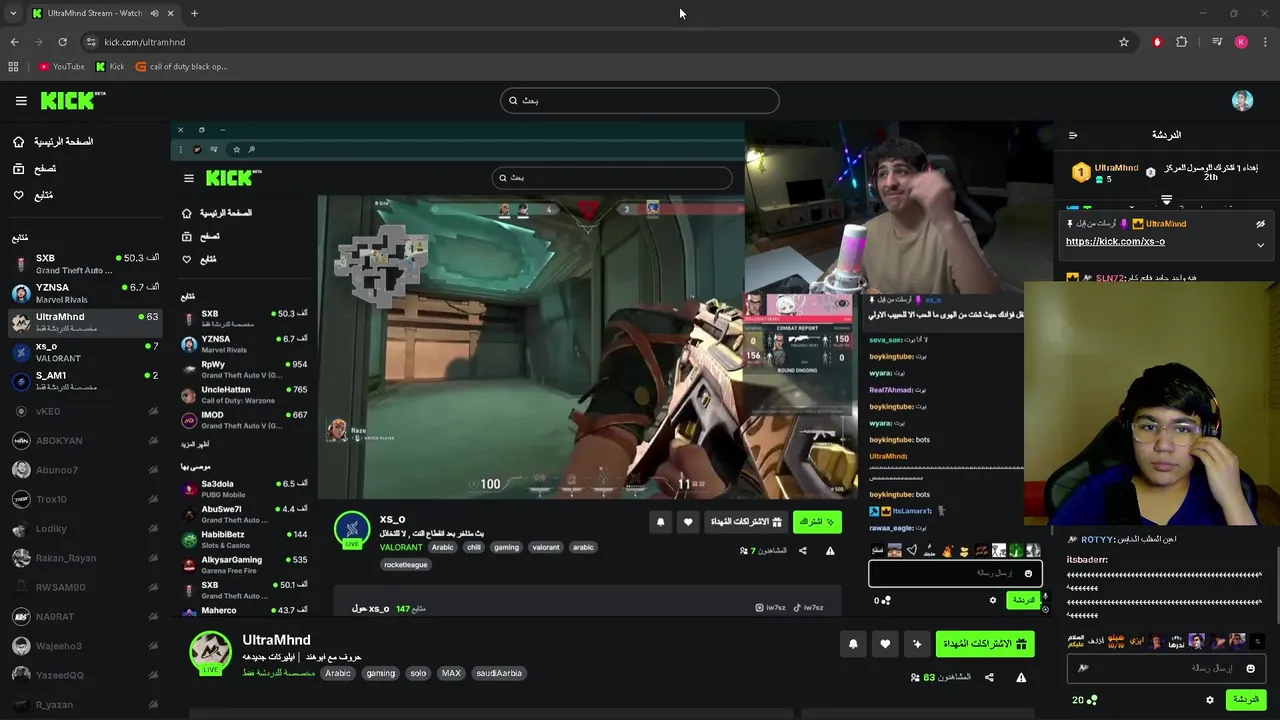Click UltraMhnd name in top gifters leaderboard
The height and width of the screenshot is (720, 1280).
coord(1116,168)
